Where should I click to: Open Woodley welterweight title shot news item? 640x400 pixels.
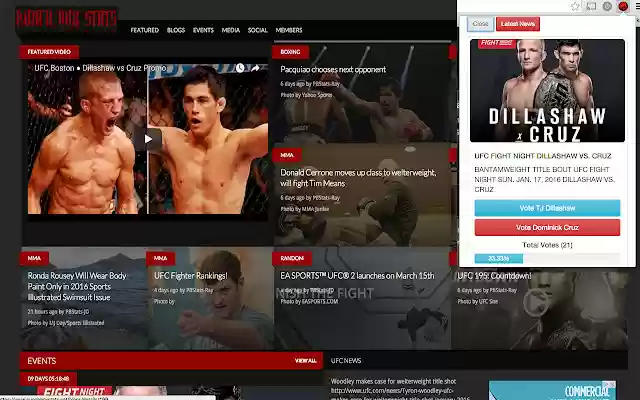[393, 381]
